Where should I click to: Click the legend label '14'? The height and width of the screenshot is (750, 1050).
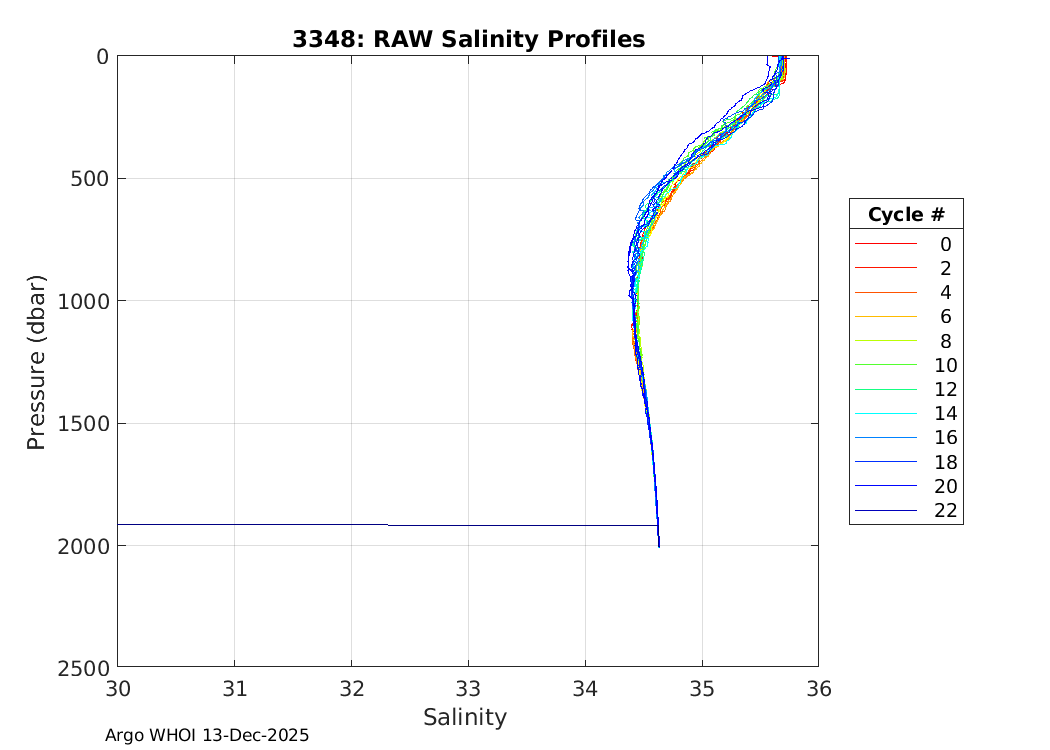click(x=945, y=413)
